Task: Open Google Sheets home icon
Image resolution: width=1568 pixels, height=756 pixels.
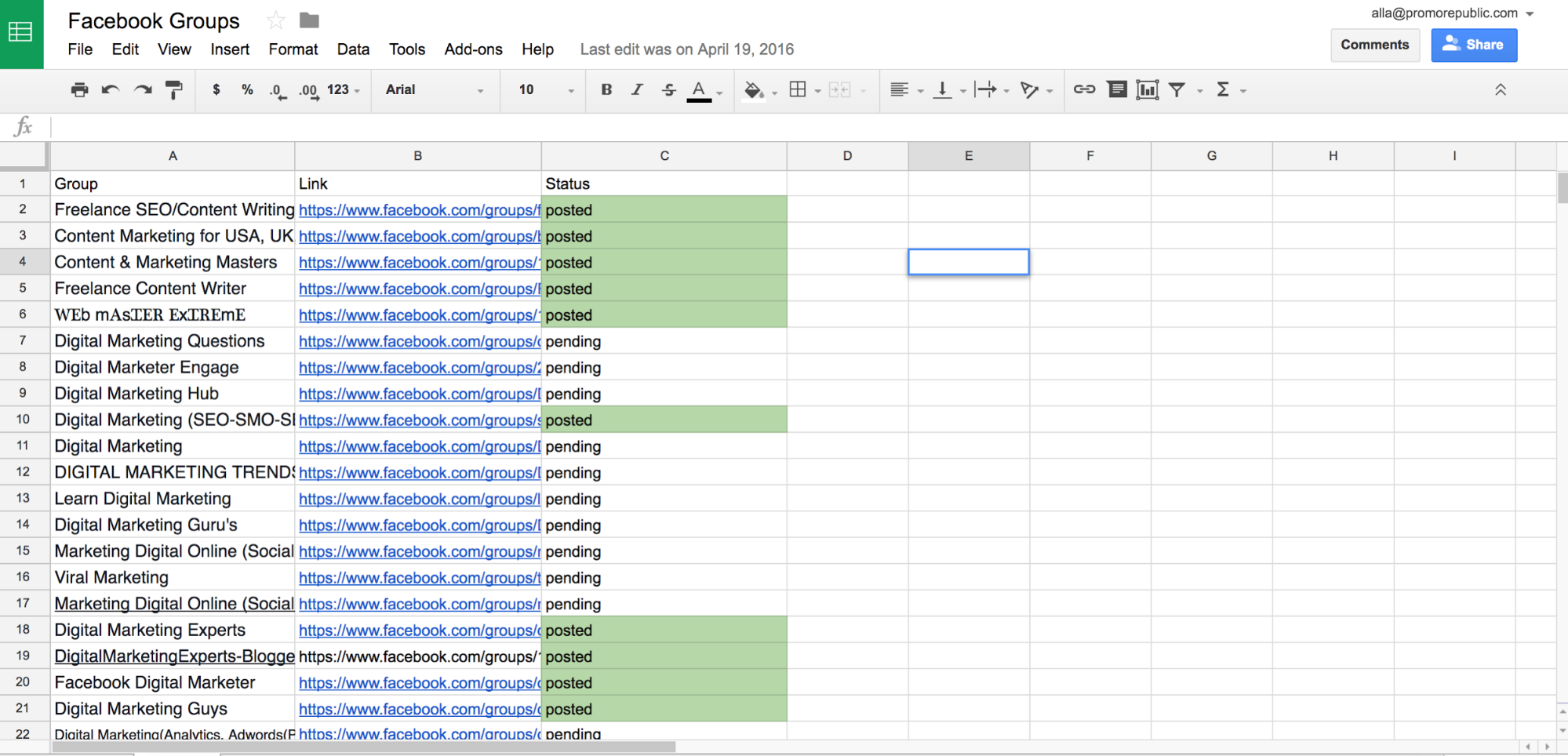Action: coord(21,34)
